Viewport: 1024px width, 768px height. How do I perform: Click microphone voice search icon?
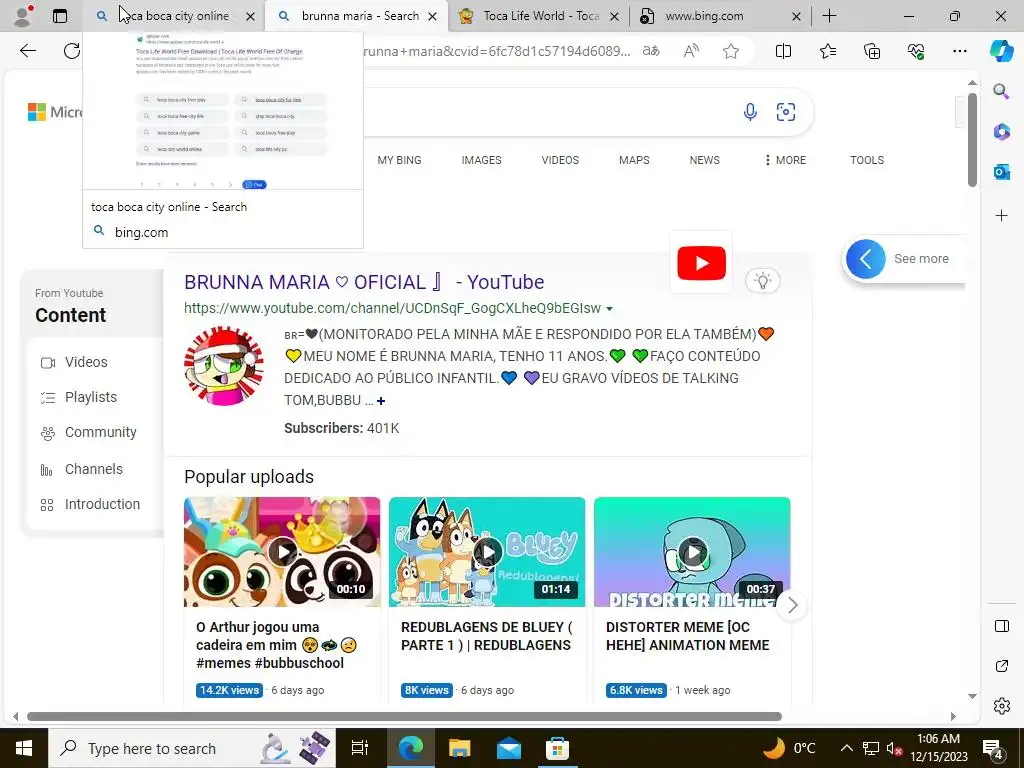pos(750,112)
